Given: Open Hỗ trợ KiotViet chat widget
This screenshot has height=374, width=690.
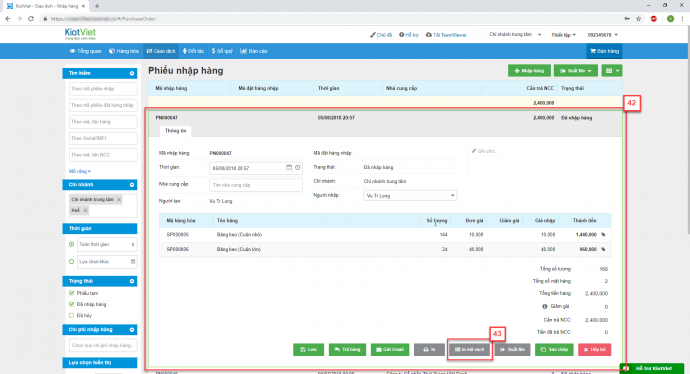Looking at the screenshot, I should (652, 368).
